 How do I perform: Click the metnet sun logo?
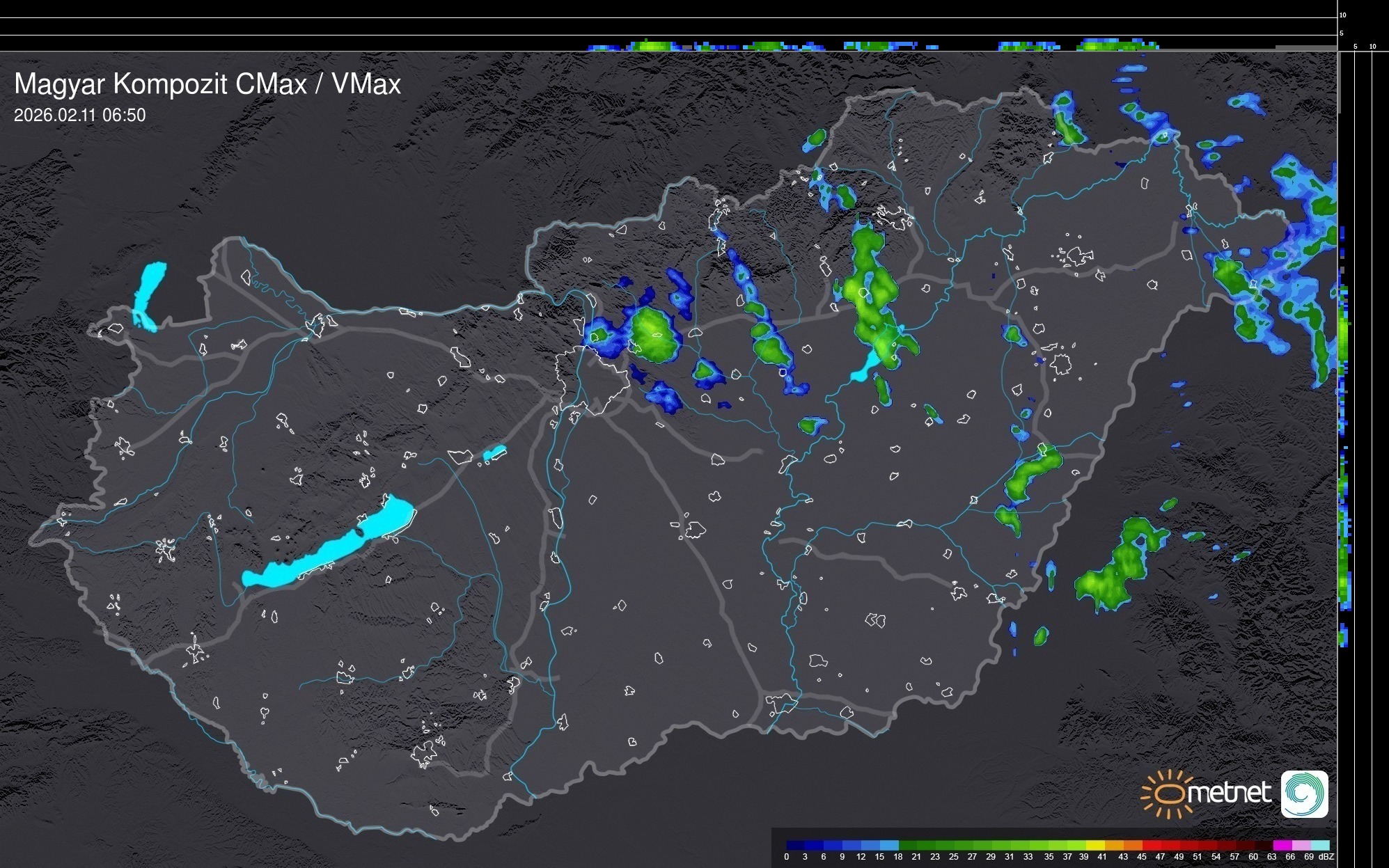click(x=1168, y=794)
